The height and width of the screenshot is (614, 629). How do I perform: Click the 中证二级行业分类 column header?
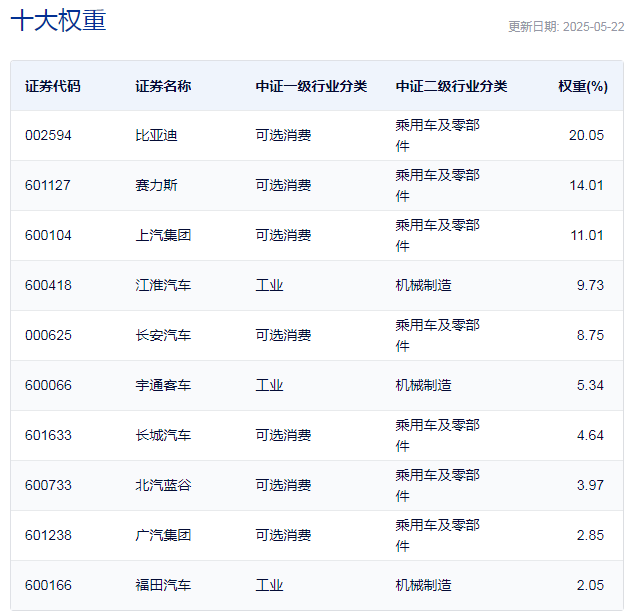[x=451, y=86]
